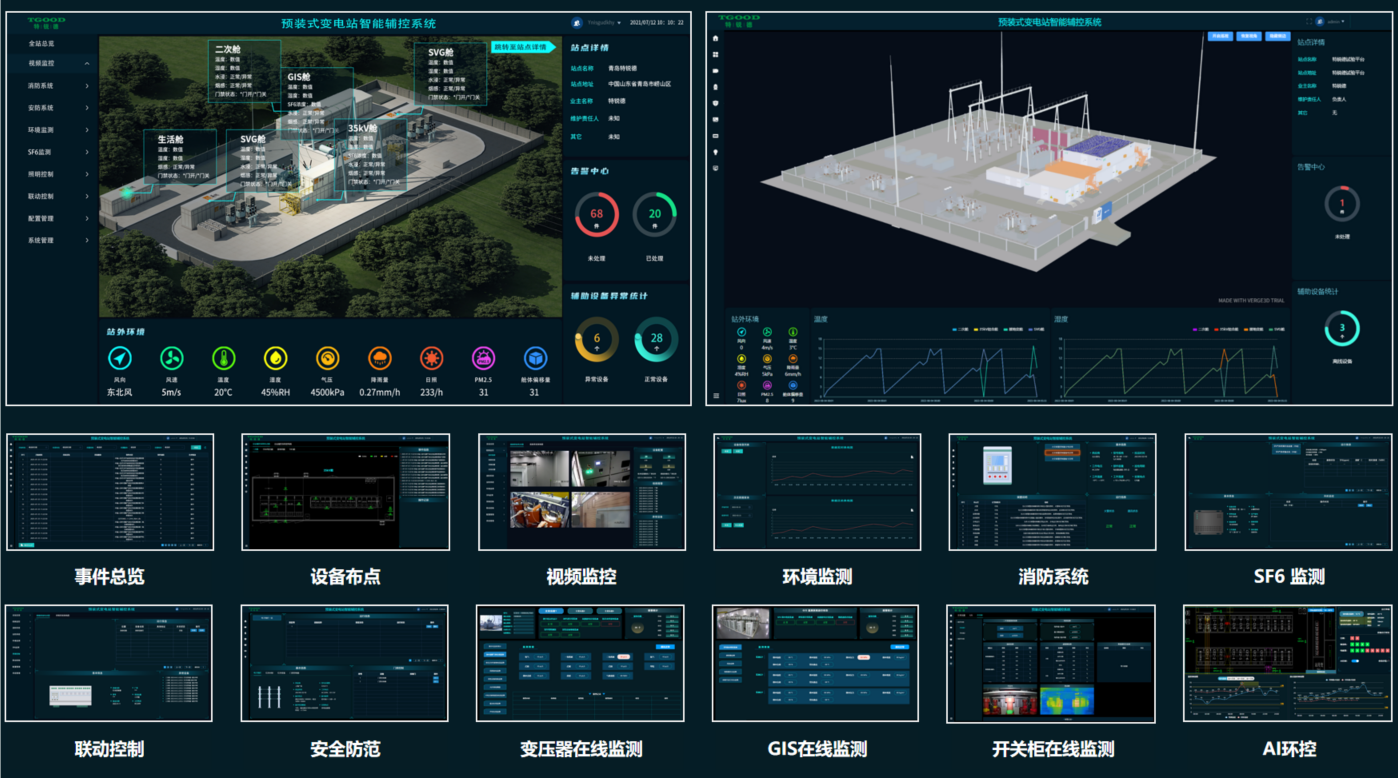Open the 视频监控 screenshot thumbnail

(x=582, y=492)
